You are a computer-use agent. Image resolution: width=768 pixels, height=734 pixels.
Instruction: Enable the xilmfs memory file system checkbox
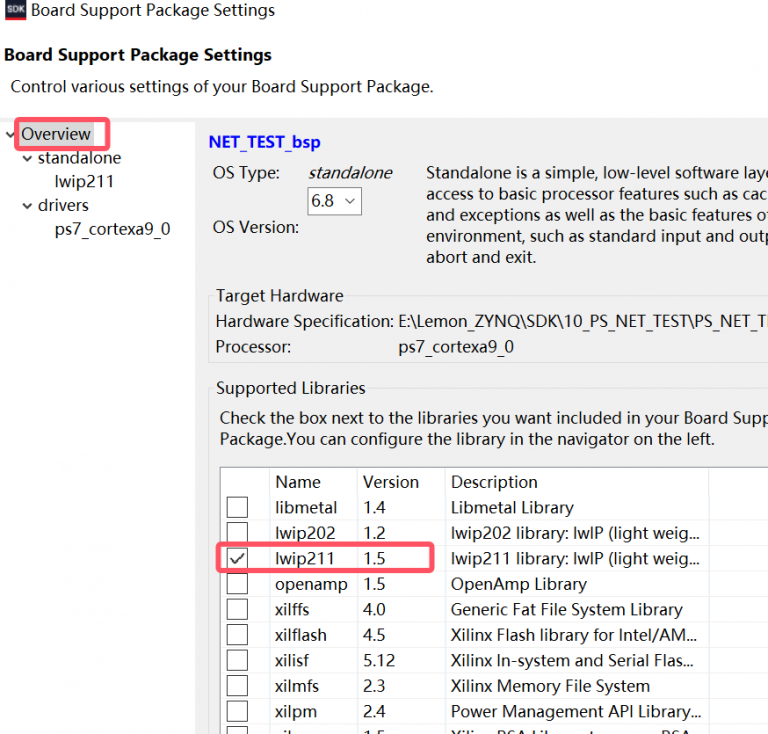pyautogui.click(x=237, y=686)
